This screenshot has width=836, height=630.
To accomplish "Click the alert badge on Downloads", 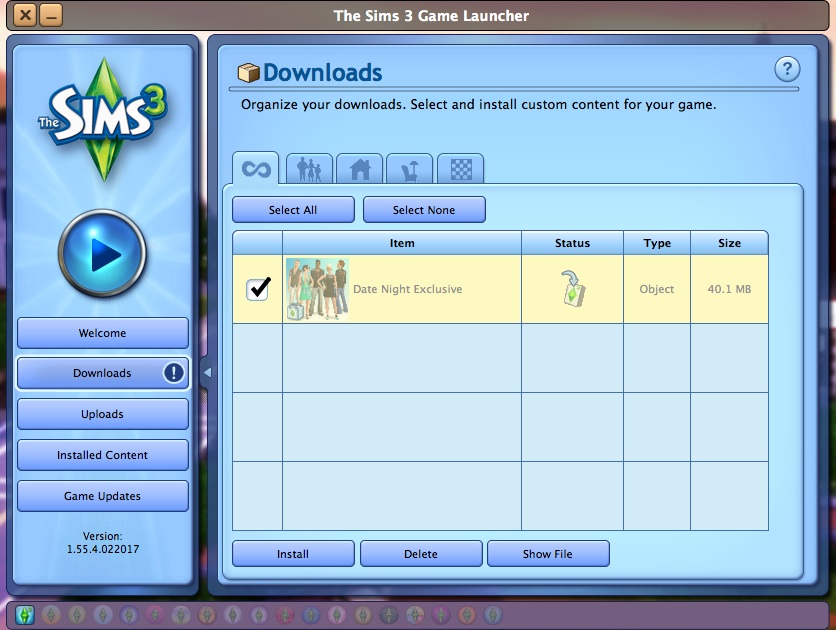I will (174, 373).
